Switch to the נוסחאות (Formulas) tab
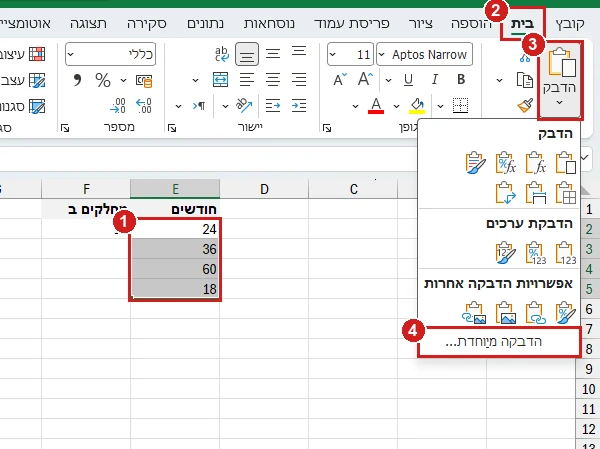 (269, 24)
